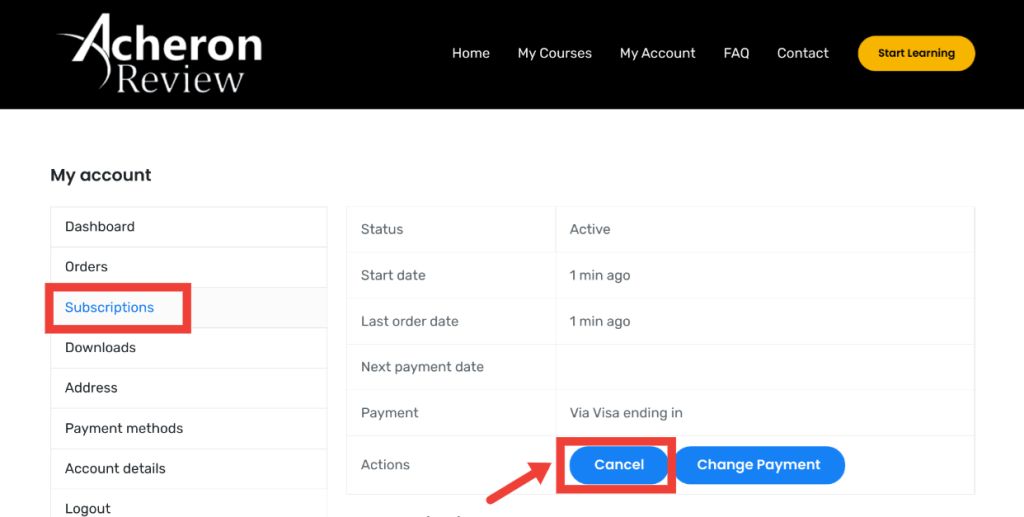Open Payment methods sidebar item
Viewport: 1024px width, 517px height.
point(124,428)
